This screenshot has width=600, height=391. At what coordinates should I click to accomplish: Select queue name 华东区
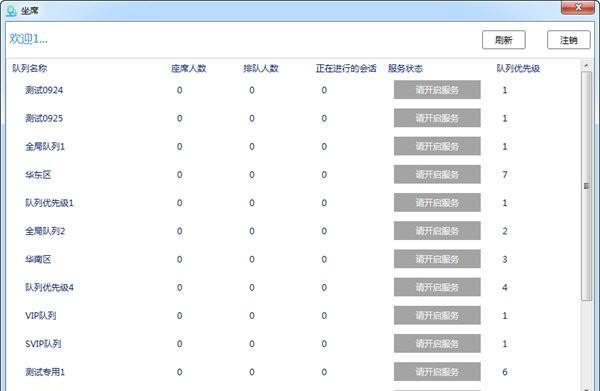(x=38, y=174)
